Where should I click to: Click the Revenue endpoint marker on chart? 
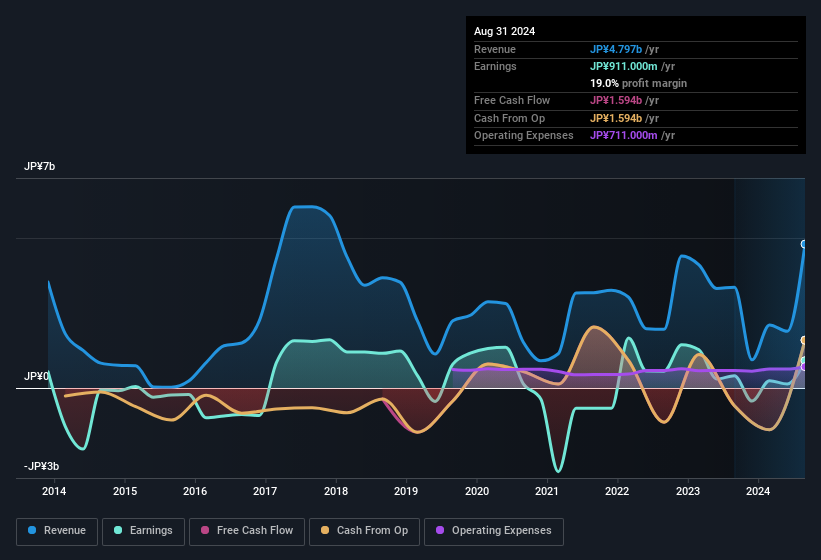pos(804,244)
